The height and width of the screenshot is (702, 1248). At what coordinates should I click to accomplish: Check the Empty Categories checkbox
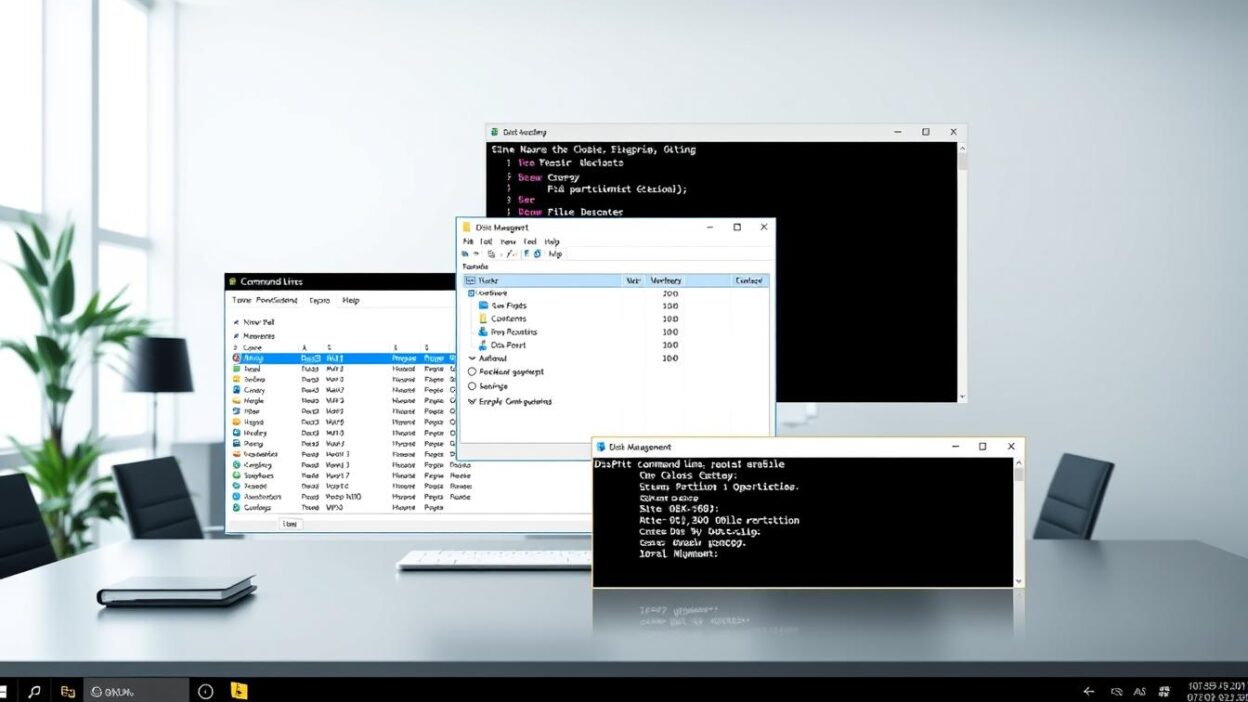[x=472, y=401]
